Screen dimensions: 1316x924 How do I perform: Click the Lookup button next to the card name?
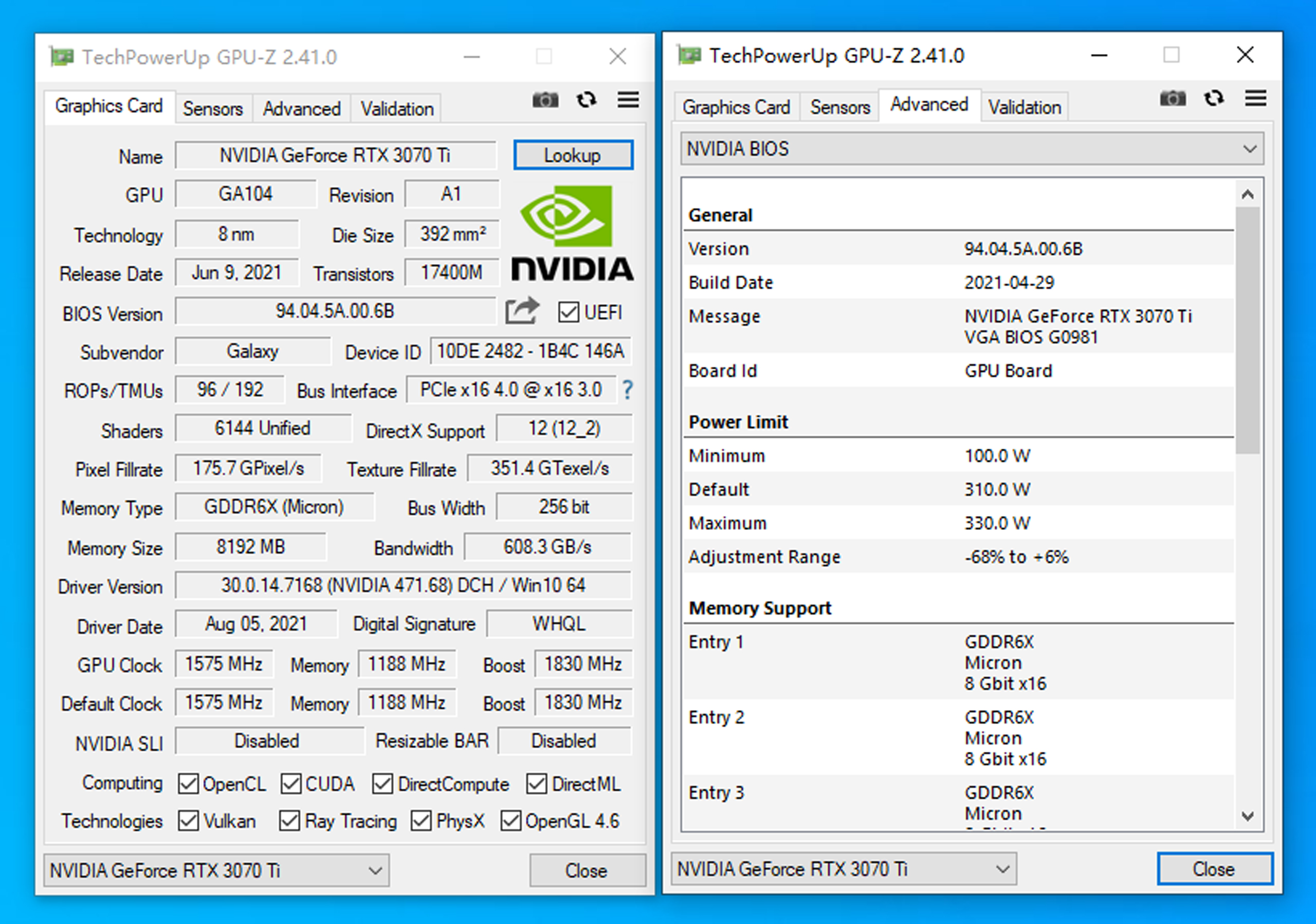click(573, 154)
